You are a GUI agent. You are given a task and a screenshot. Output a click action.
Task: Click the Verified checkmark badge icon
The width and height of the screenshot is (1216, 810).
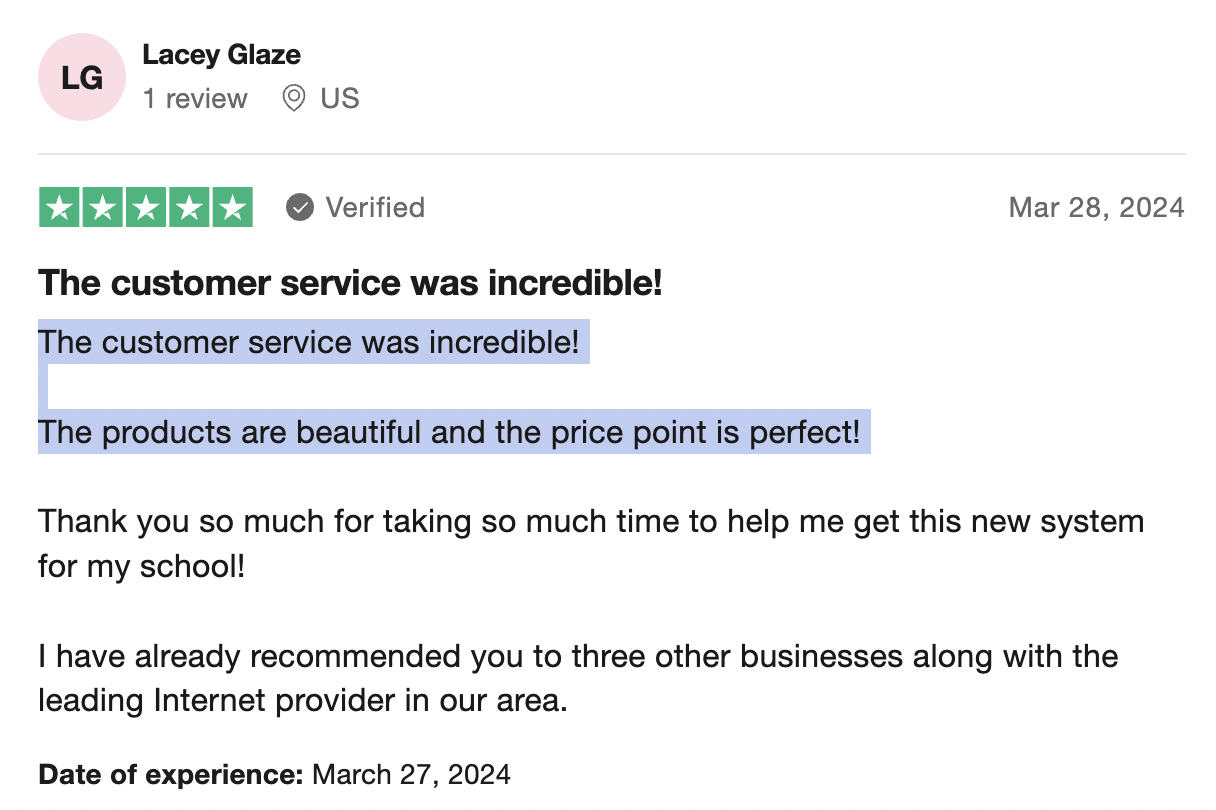coord(299,208)
